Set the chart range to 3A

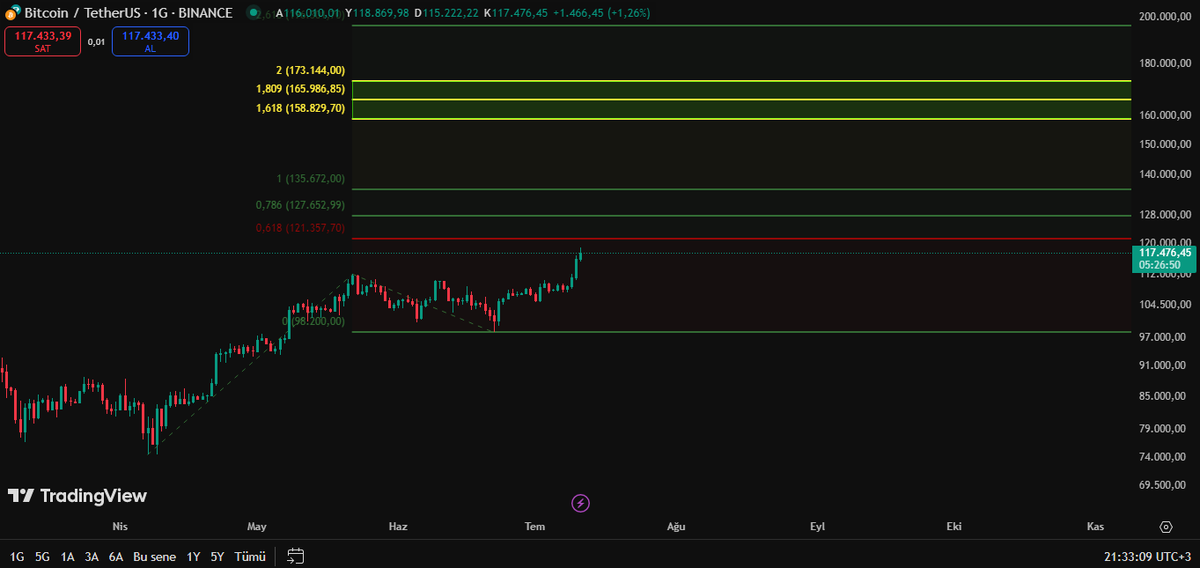tap(91, 556)
